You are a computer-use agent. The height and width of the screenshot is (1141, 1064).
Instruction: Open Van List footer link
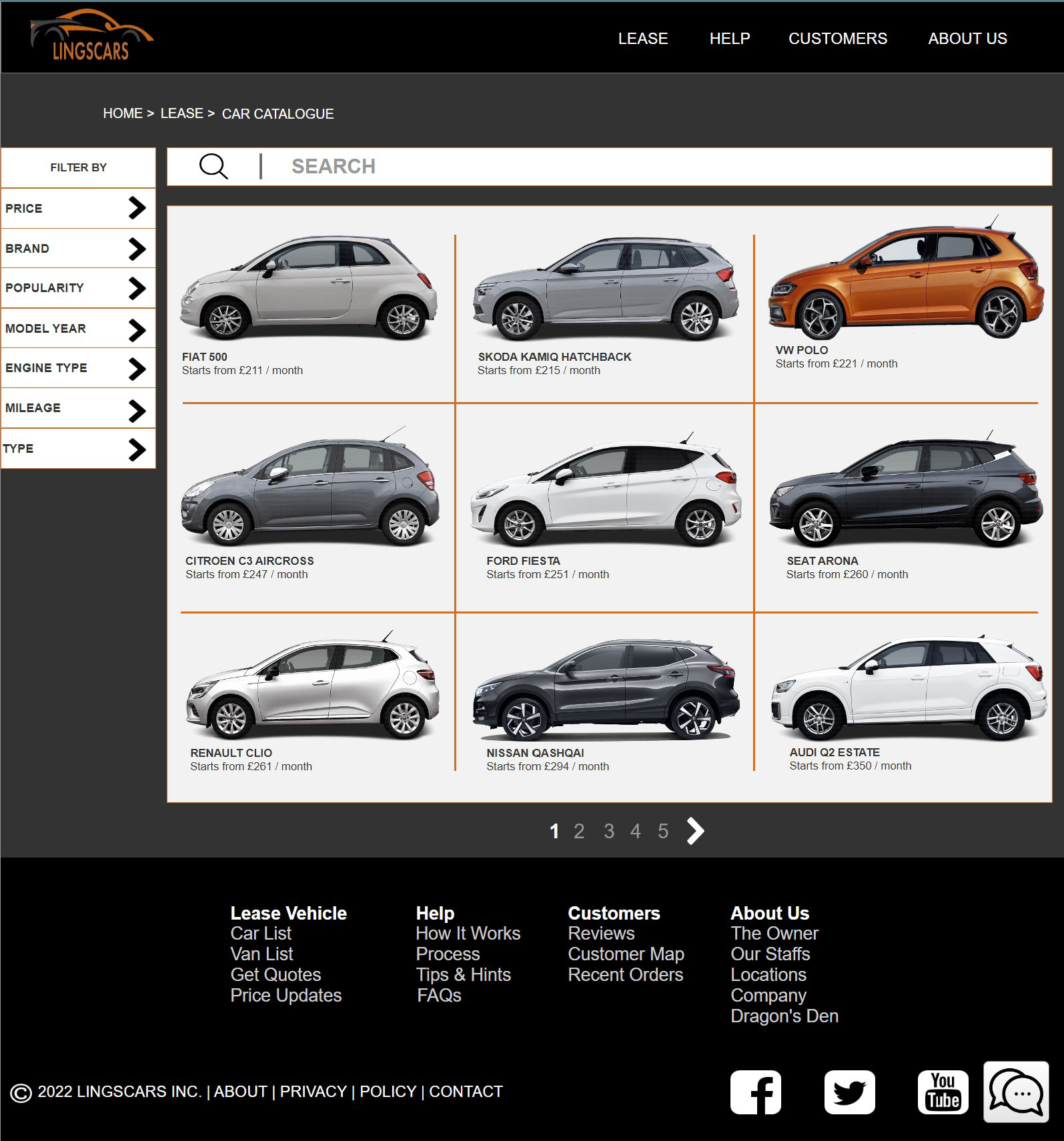pos(261,954)
